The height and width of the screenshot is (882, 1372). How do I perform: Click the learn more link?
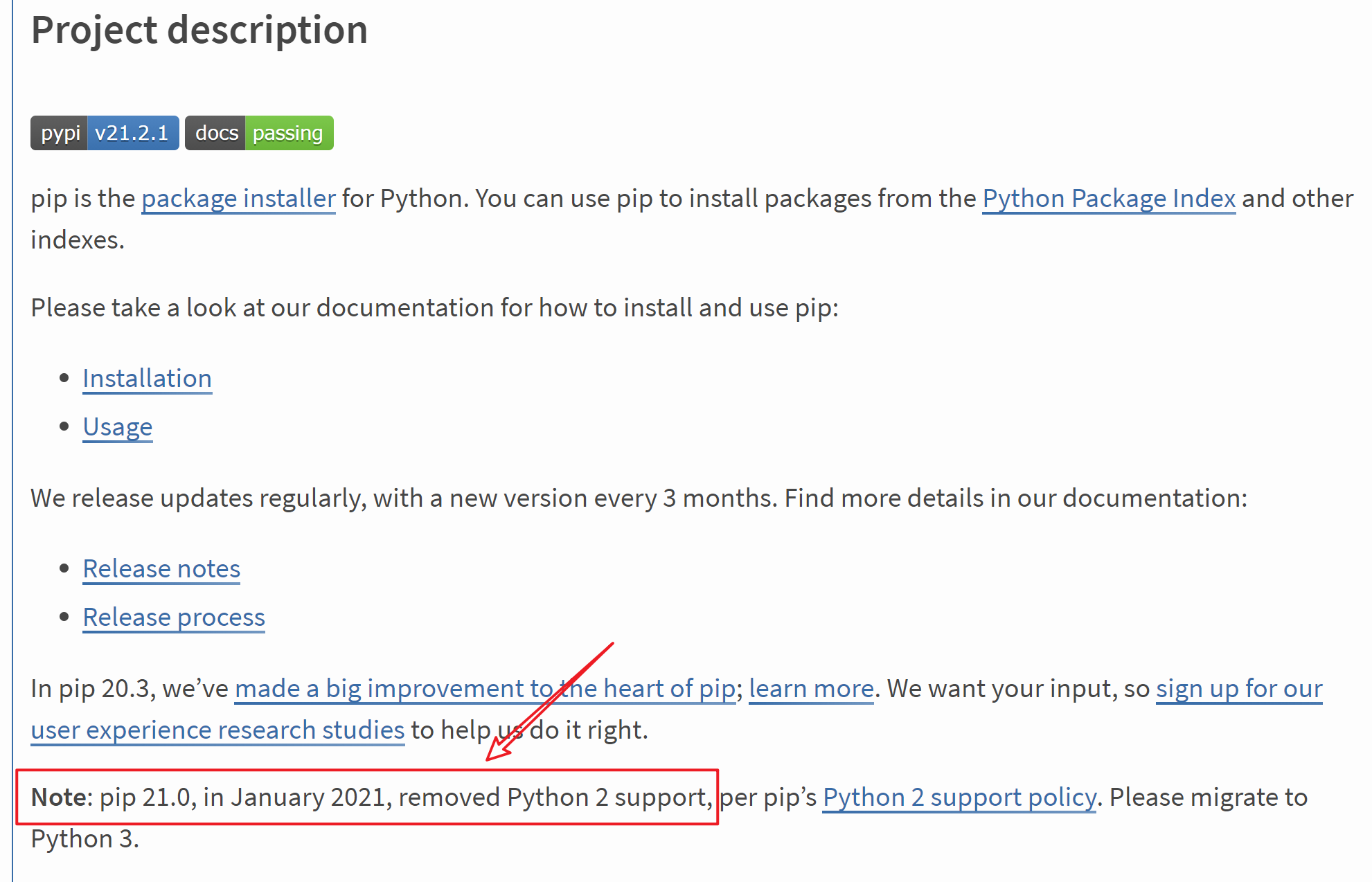pyautogui.click(x=810, y=688)
